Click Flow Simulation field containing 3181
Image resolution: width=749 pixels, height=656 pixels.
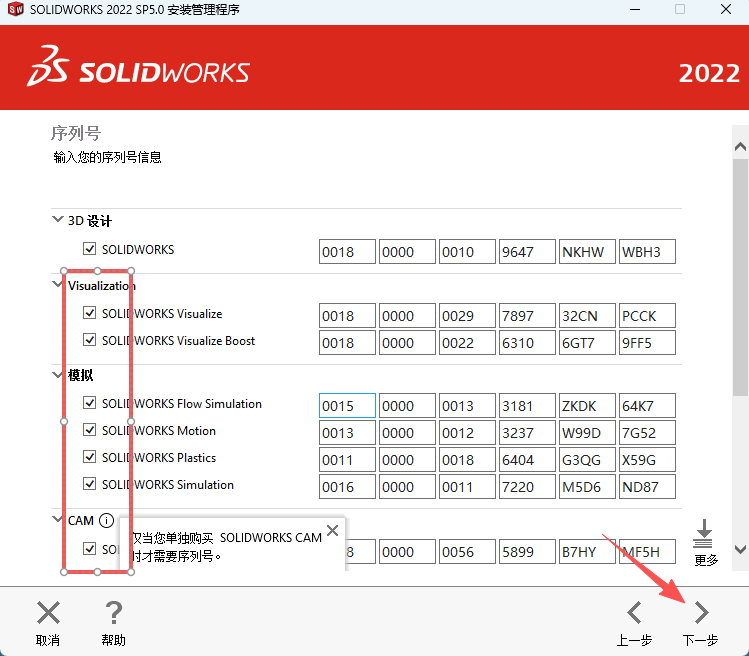coord(527,406)
